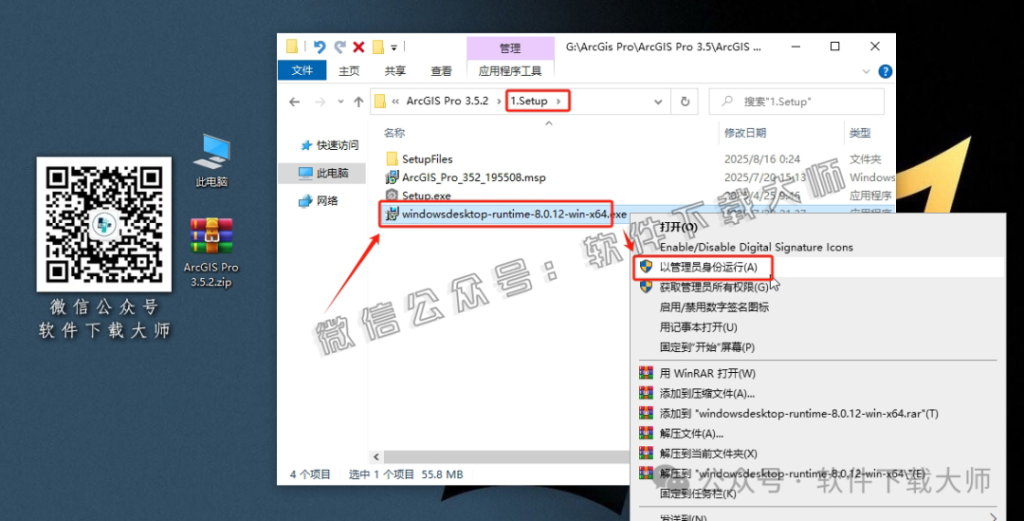The width and height of the screenshot is (1024, 521).
Task: Click the 1.Setup breadcrumb segment
Action: [x=529, y=101]
